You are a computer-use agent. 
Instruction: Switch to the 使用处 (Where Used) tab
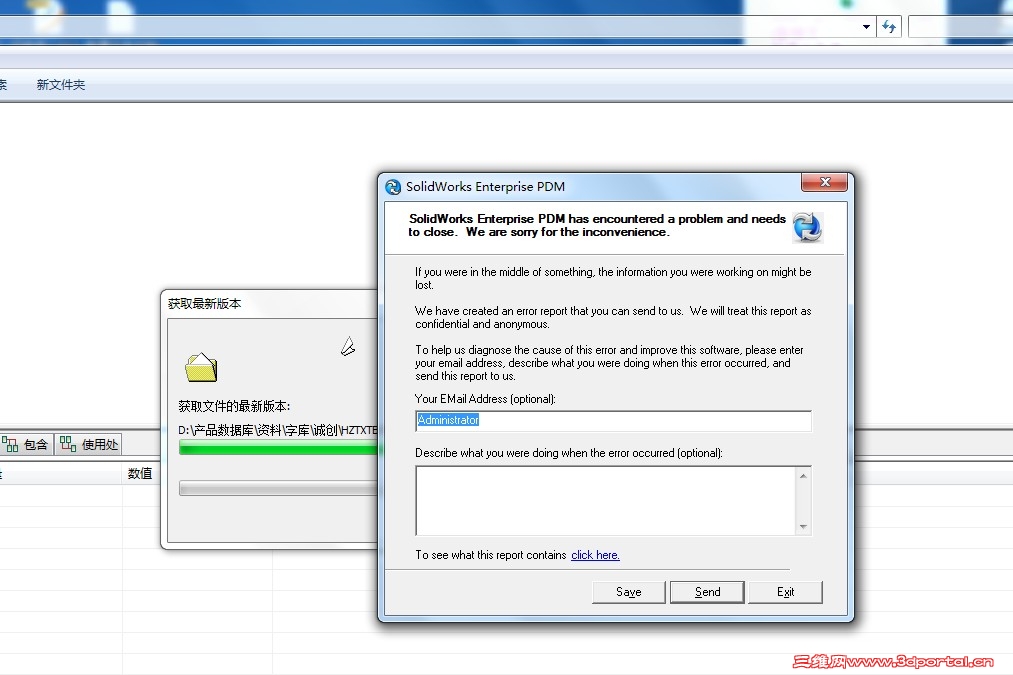pyautogui.click(x=89, y=444)
